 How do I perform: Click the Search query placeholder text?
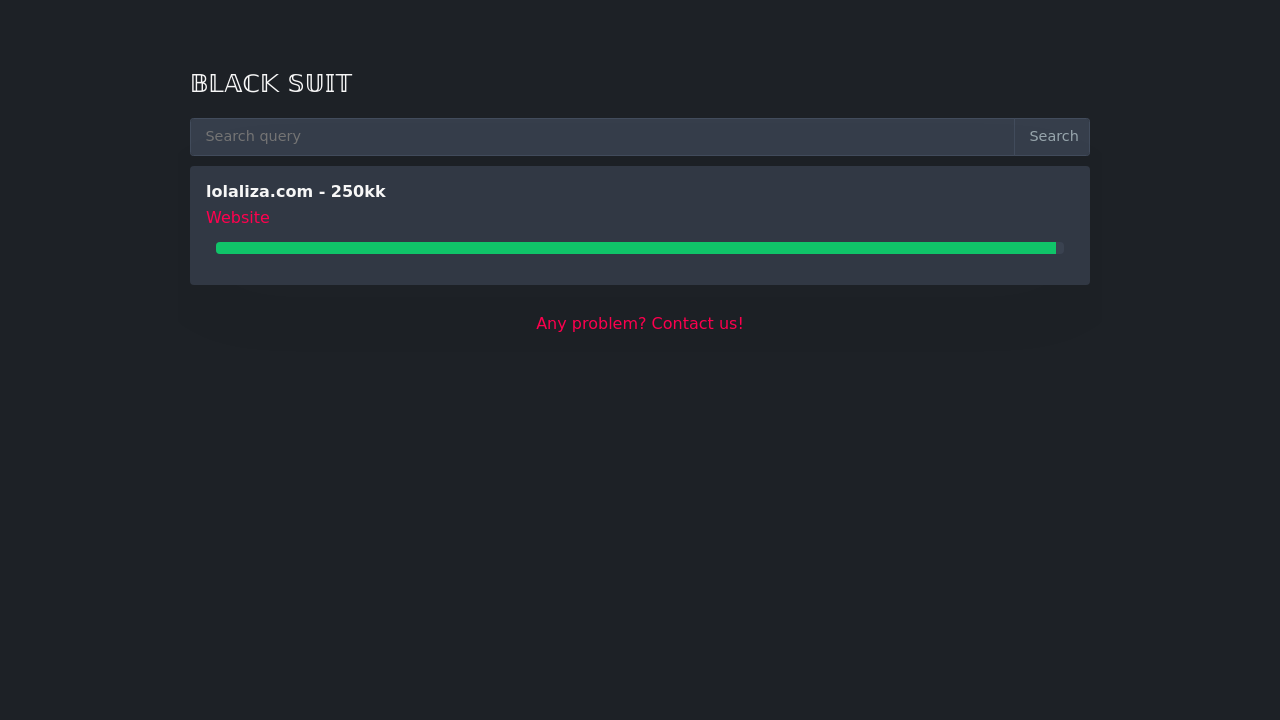[x=253, y=137]
